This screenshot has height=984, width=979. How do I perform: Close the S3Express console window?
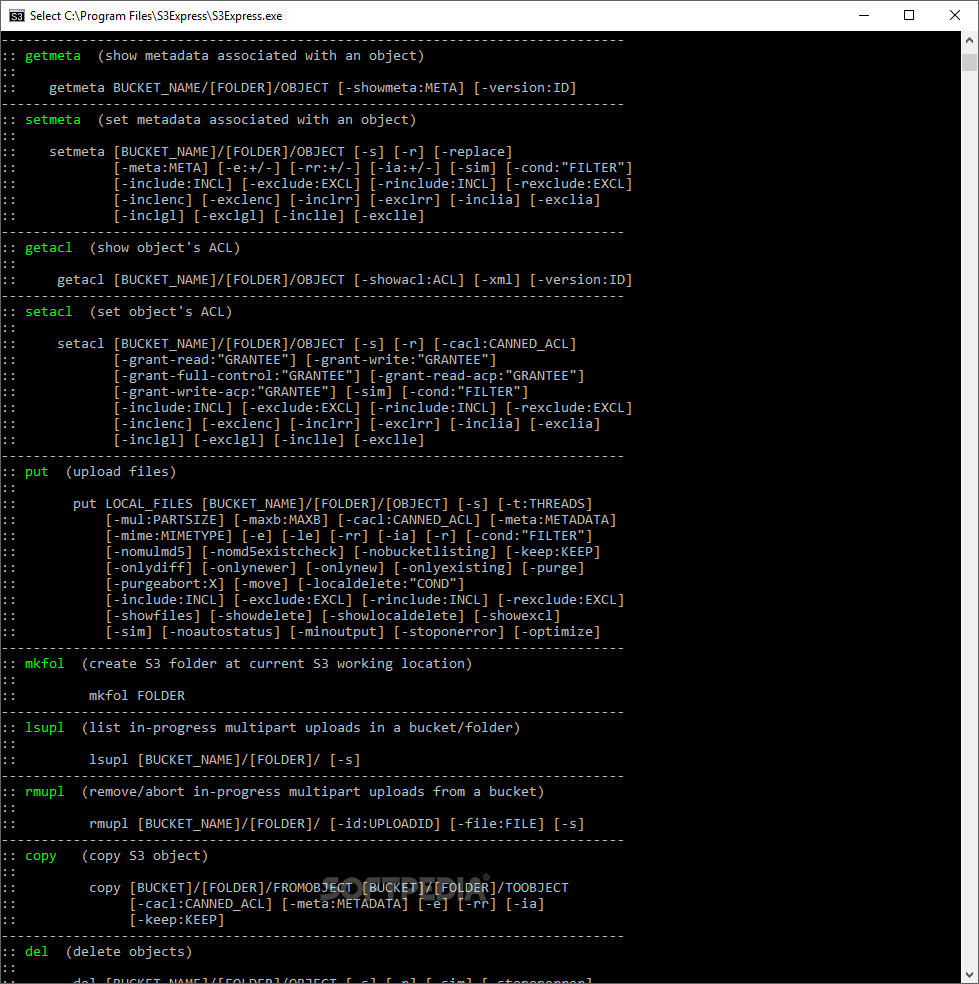(x=955, y=16)
